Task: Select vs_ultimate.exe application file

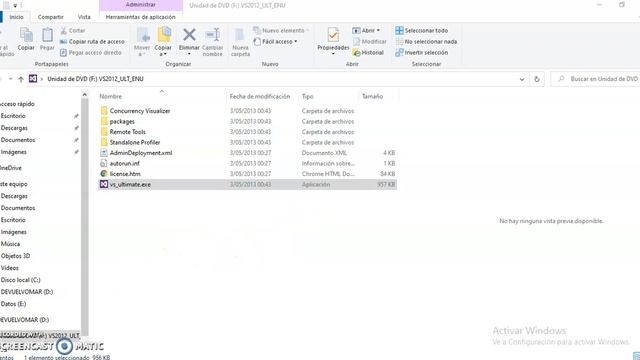Action: pos(247,184)
